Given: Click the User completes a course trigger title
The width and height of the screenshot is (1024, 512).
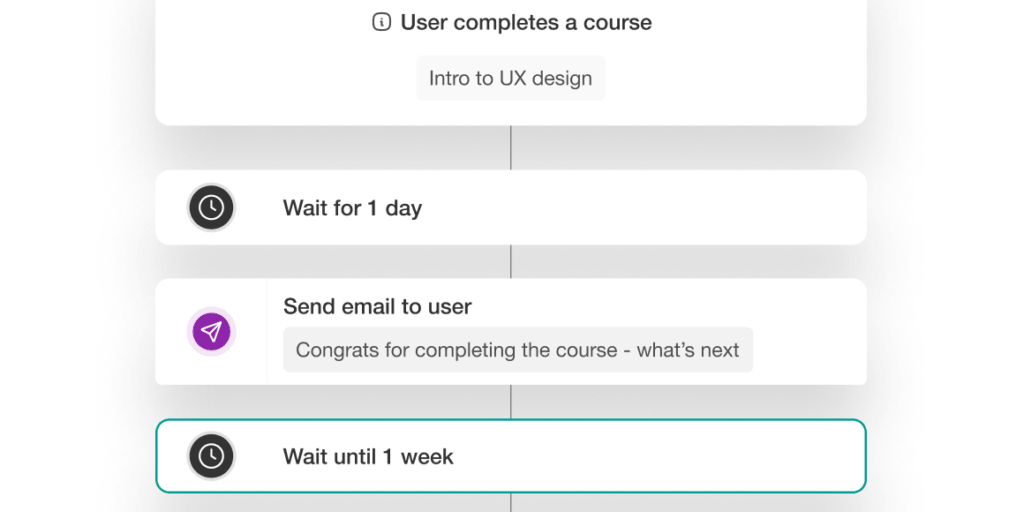Looking at the screenshot, I should point(526,22).
